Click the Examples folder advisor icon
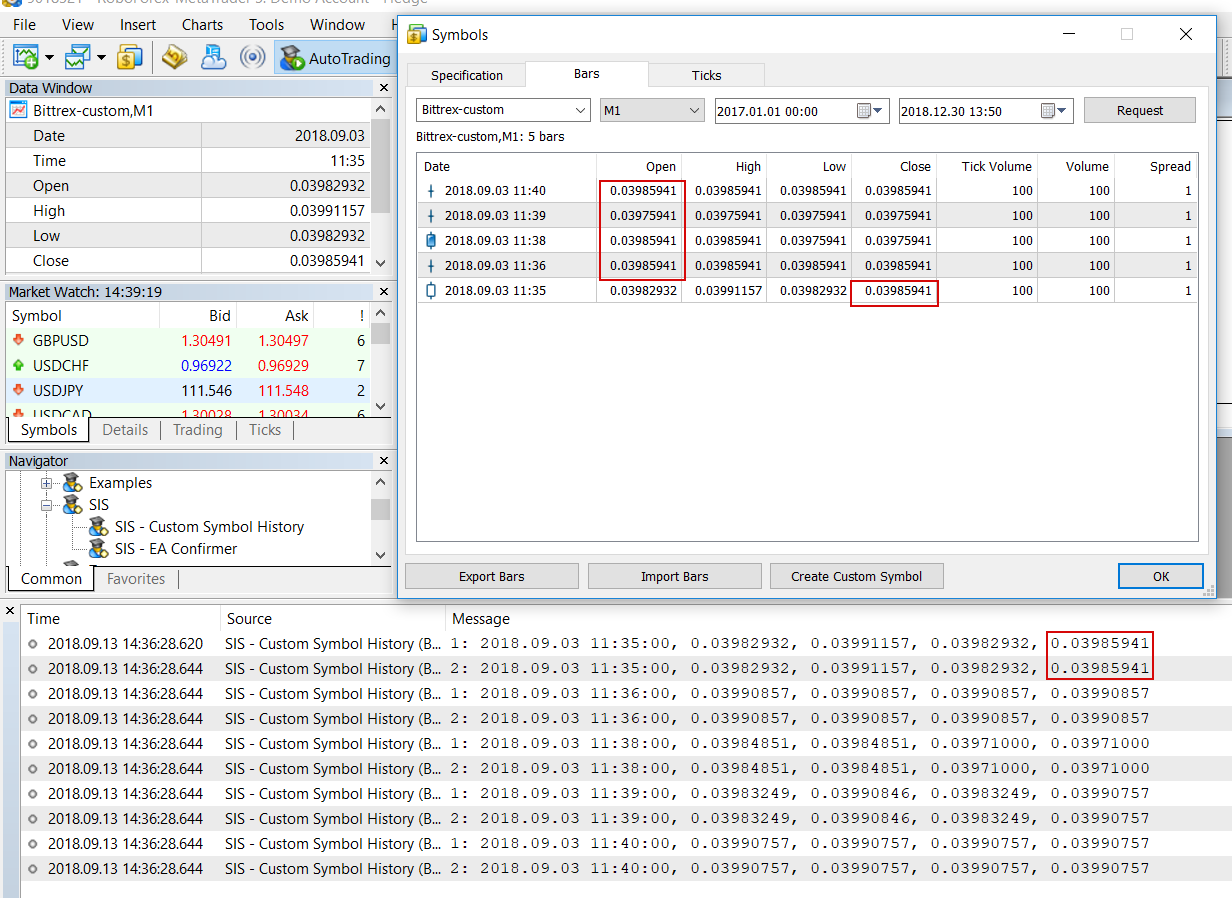The width and height of the screenshot is (1232, 898). click(72, 483)
